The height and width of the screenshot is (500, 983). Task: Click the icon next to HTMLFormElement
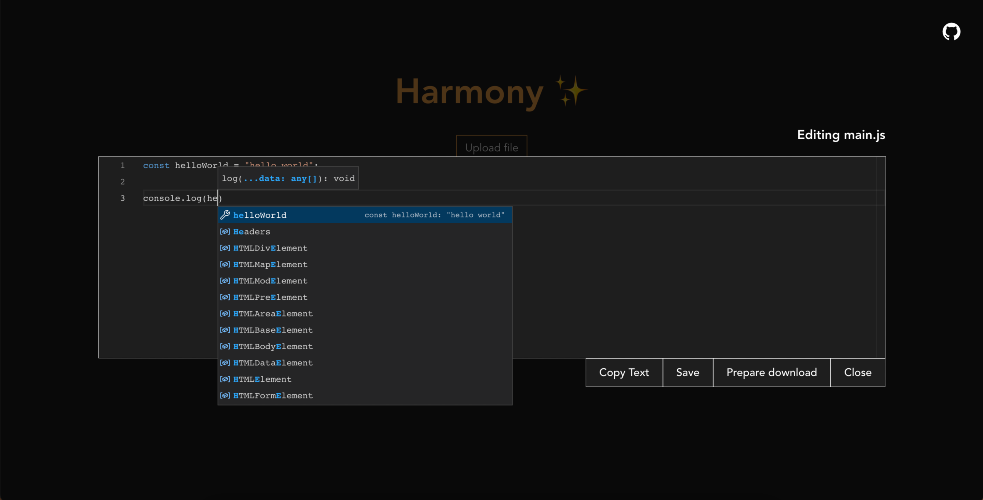click(225, 396)
